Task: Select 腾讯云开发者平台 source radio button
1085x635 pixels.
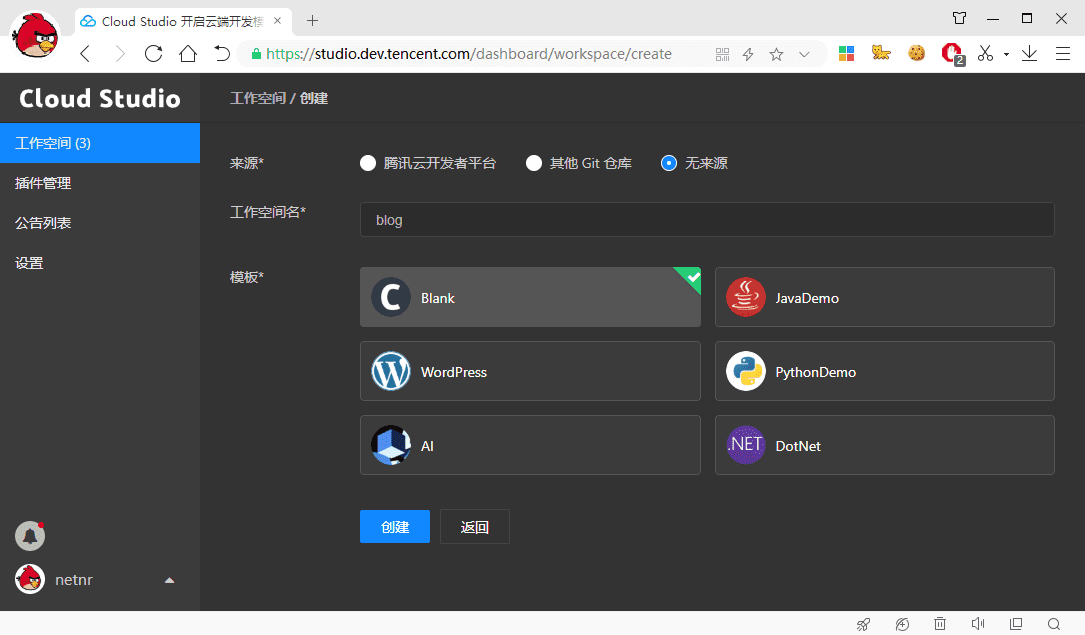Action: click(x=368, y=163)
